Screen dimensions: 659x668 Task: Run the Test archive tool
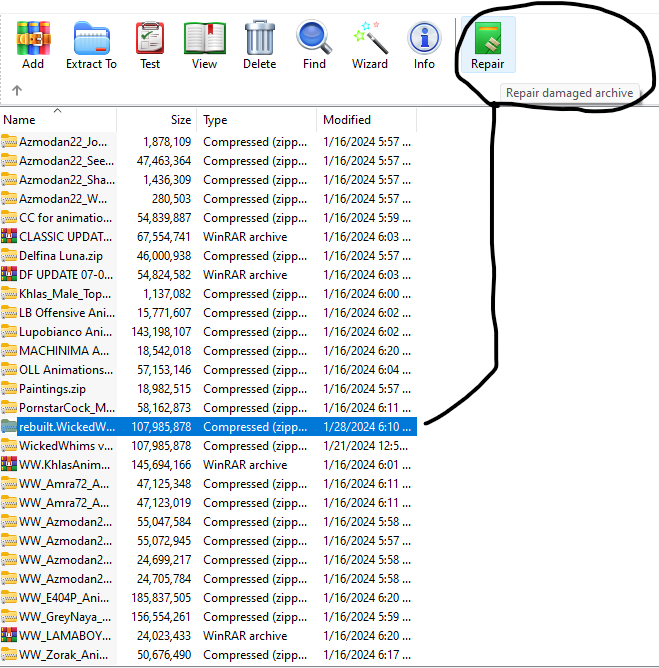pos(150,45)
